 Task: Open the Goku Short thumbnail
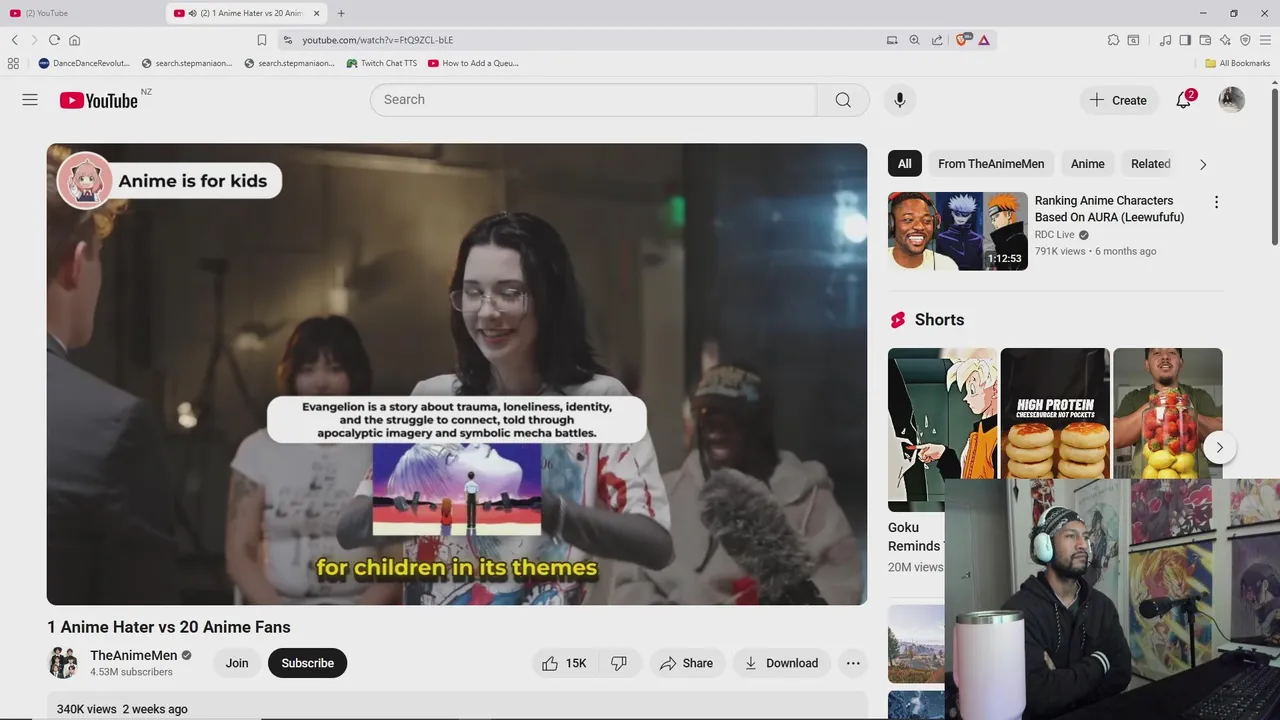point(942,430)
